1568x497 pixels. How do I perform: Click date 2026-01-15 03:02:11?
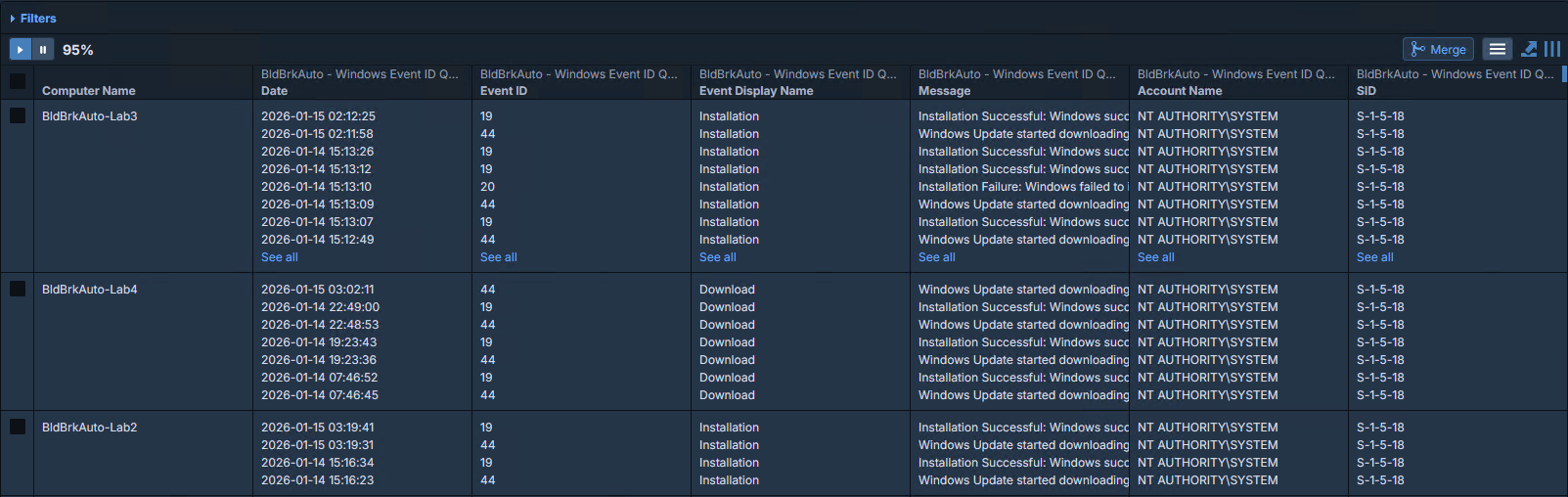tap(318, 290)
